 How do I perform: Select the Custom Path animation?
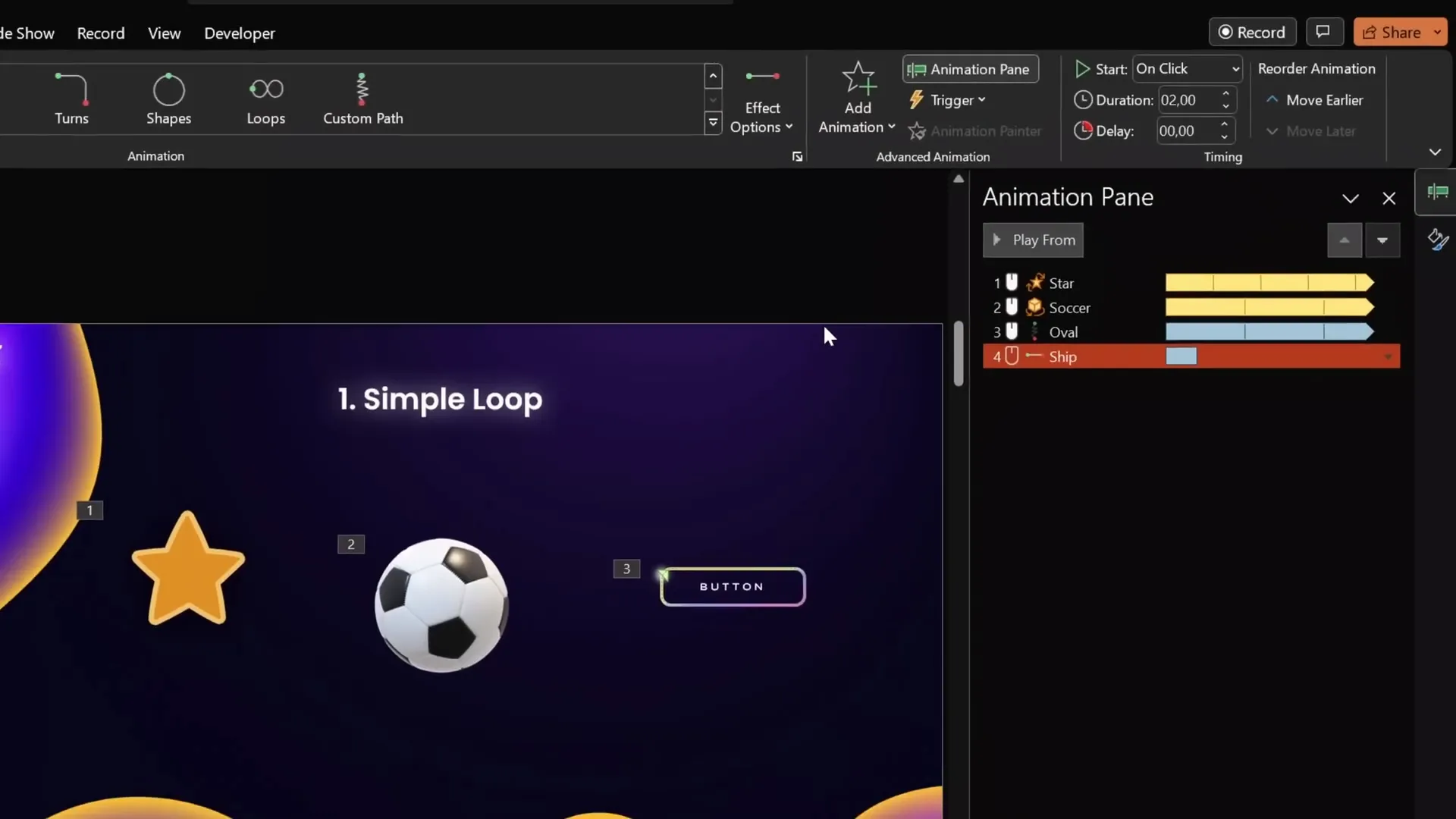[x=362, y=99]
